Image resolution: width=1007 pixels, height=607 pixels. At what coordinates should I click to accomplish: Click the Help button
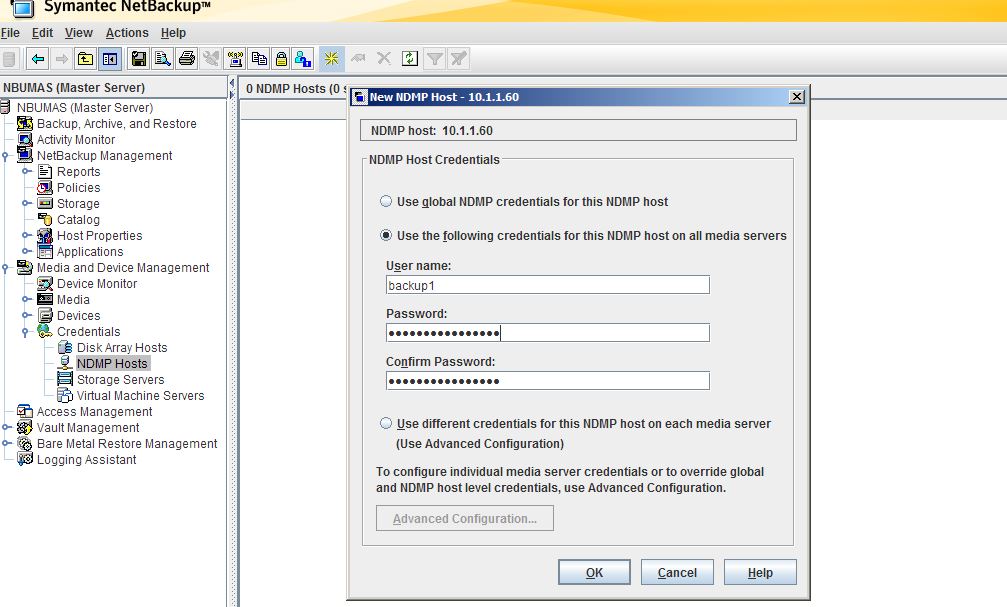(758, 571)
